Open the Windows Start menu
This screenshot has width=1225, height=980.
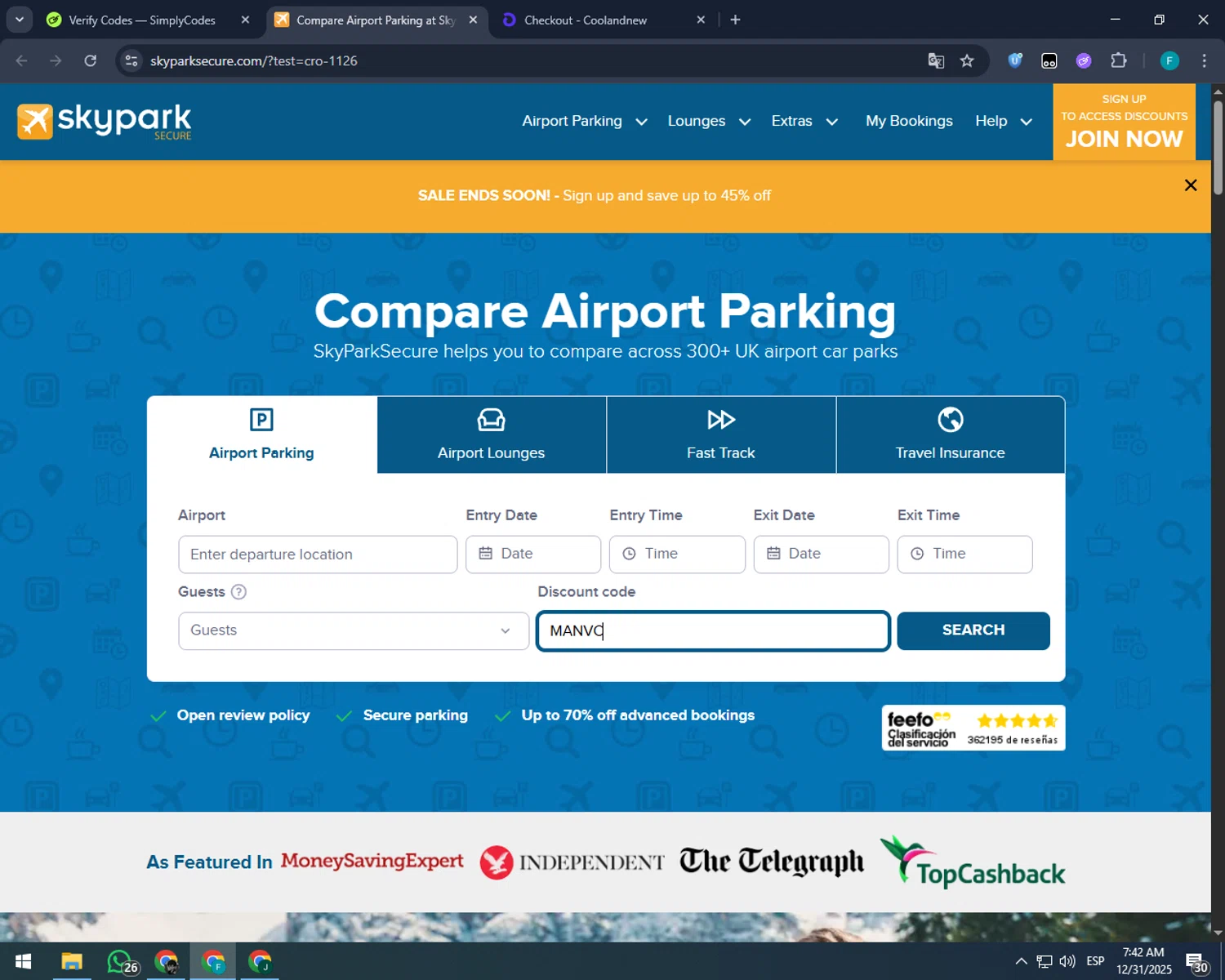coord(23,961)
